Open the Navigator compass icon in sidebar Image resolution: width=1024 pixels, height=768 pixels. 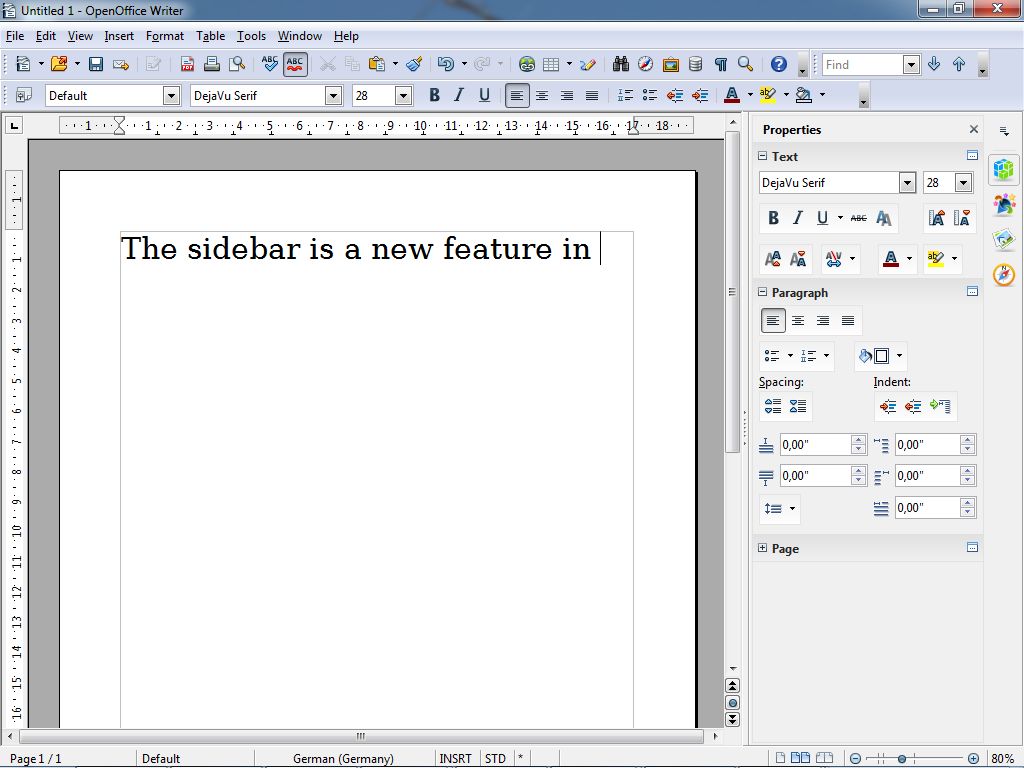pos(1004,274)
